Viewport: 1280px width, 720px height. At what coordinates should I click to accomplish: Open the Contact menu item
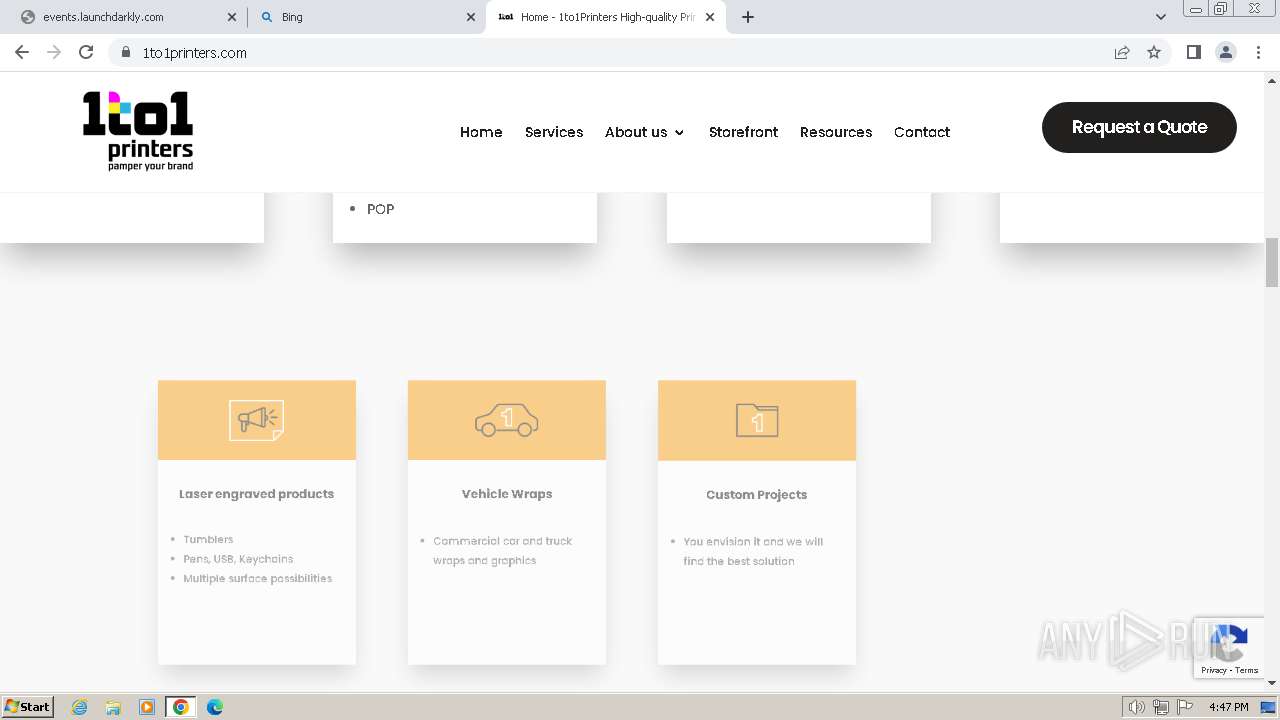click(922, 132)
